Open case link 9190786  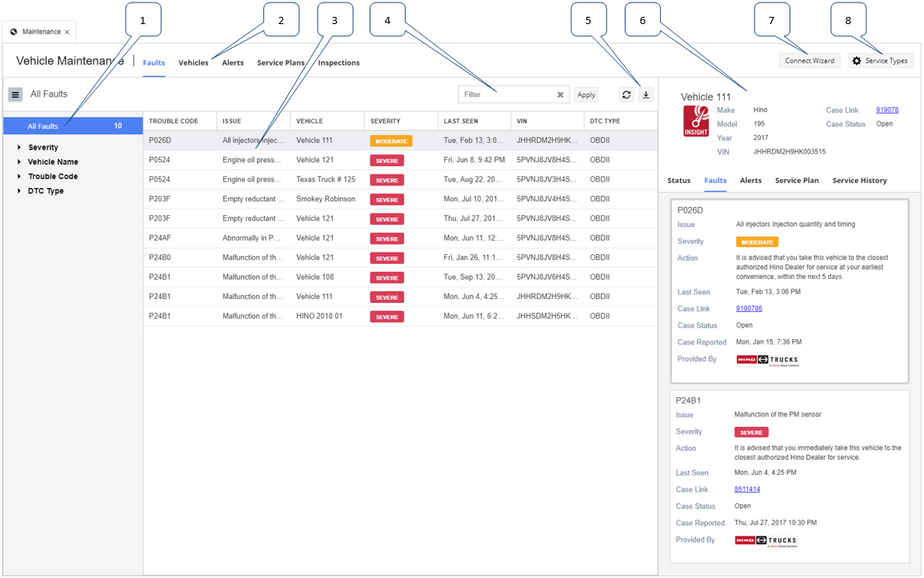pyautogui.click(x=749, y=308)
